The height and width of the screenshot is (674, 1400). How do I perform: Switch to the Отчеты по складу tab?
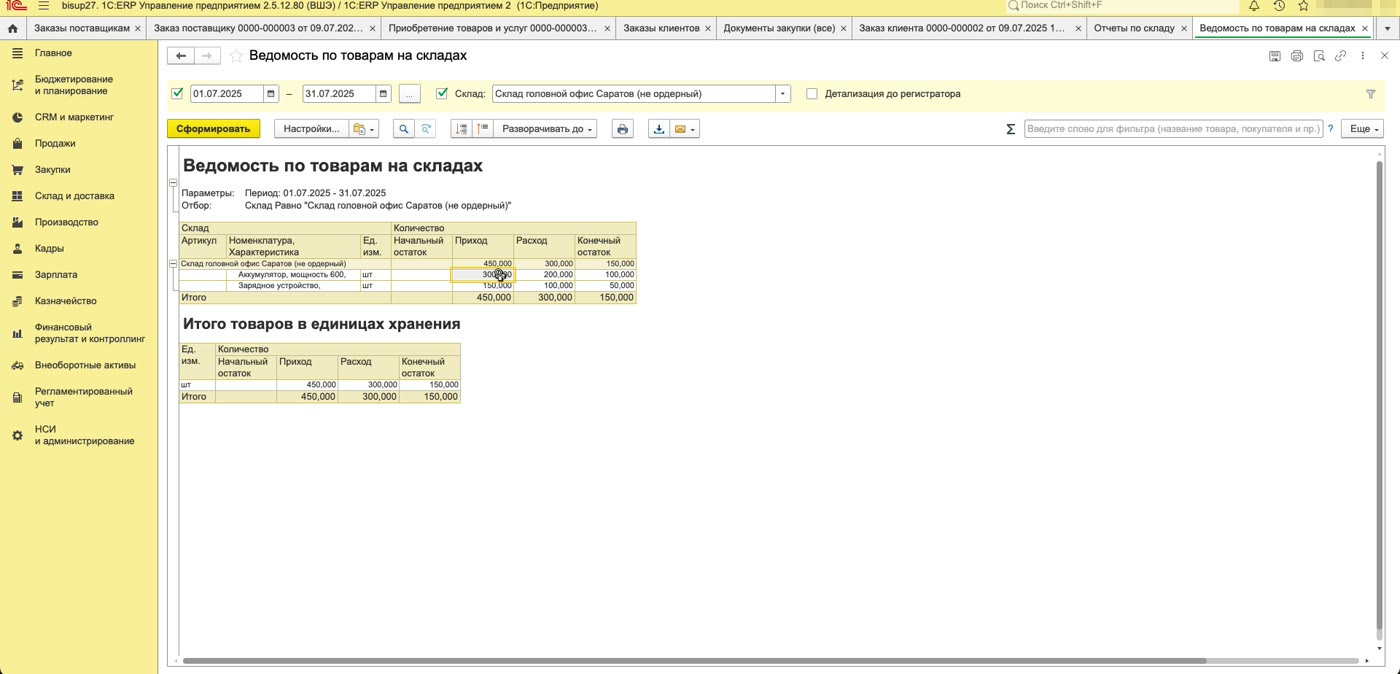(1134, 28)
